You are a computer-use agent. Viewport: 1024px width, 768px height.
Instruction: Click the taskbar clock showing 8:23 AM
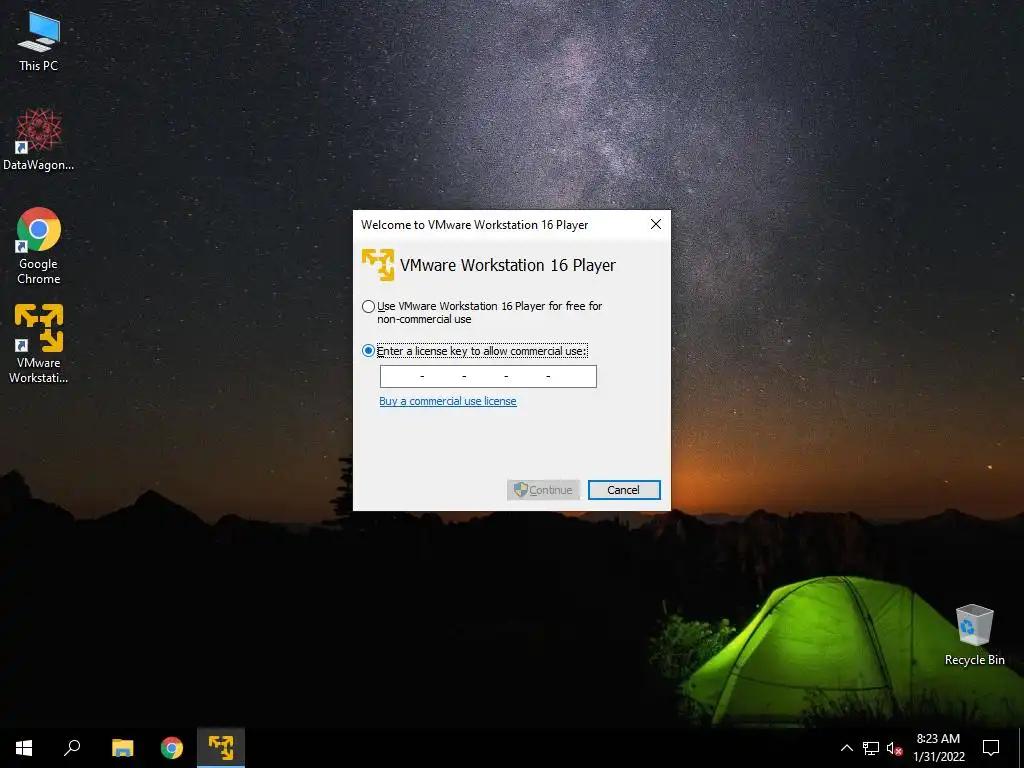pyautogui.click(x=938, y=748)
